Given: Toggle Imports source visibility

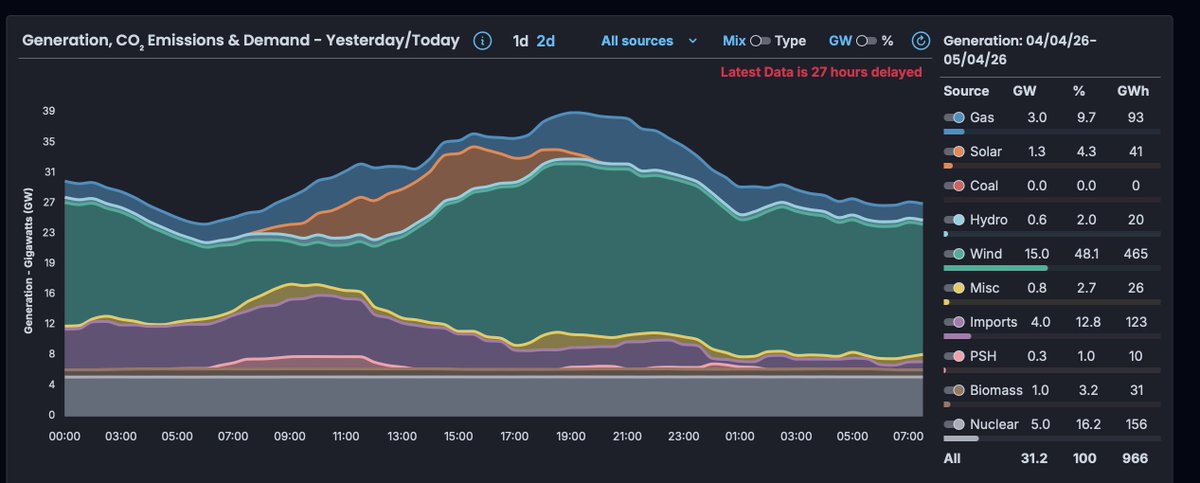Looking at the screenshot, I should [x=954, y=322].
